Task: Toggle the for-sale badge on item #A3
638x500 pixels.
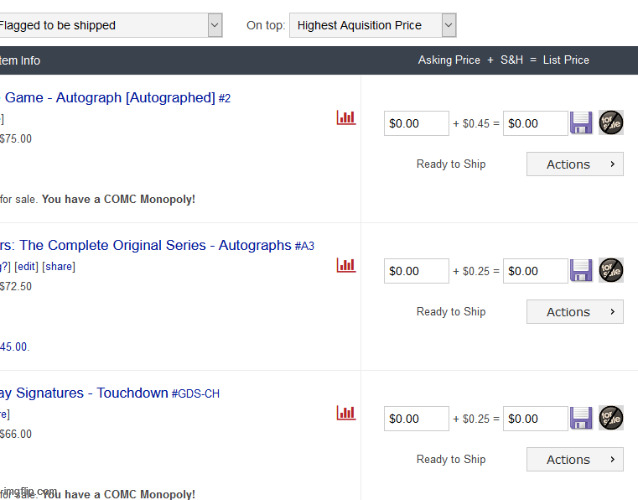Action: tap(611, 270)
